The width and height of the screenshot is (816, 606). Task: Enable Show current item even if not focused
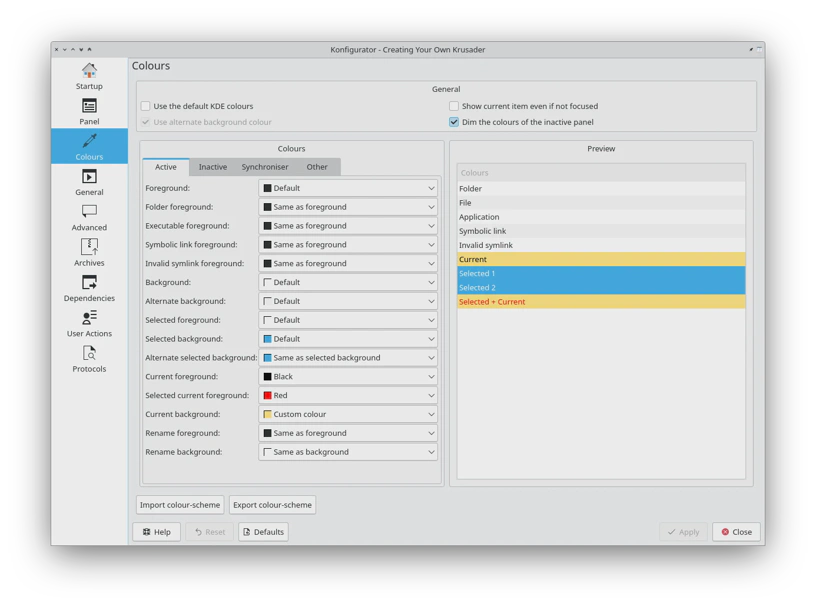(454, 106)
